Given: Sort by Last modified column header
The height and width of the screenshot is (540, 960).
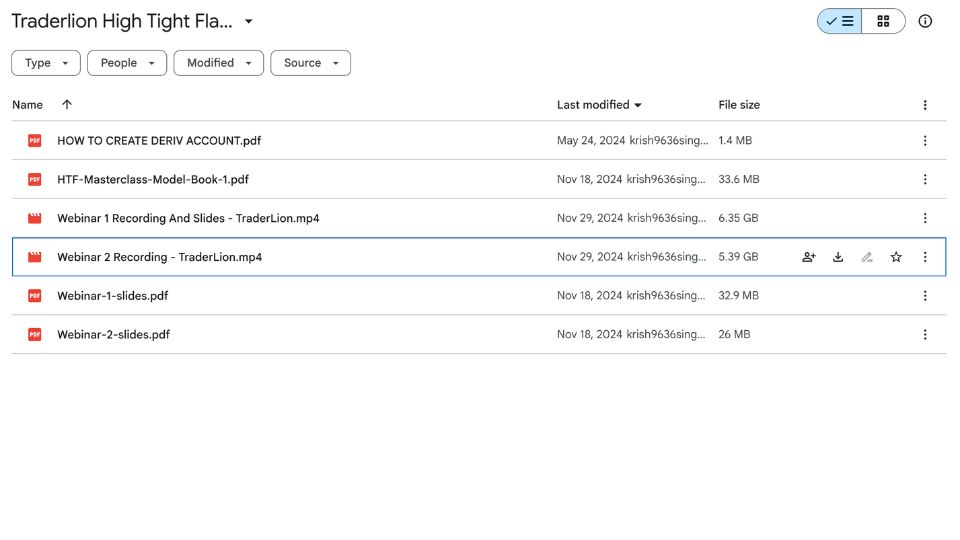Looking at the screenshot, I should coord(593,105).
